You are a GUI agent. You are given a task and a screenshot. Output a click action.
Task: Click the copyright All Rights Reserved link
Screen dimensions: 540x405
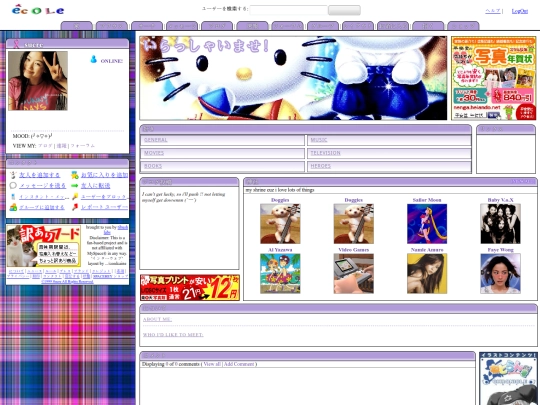click(x=68, y=281)
